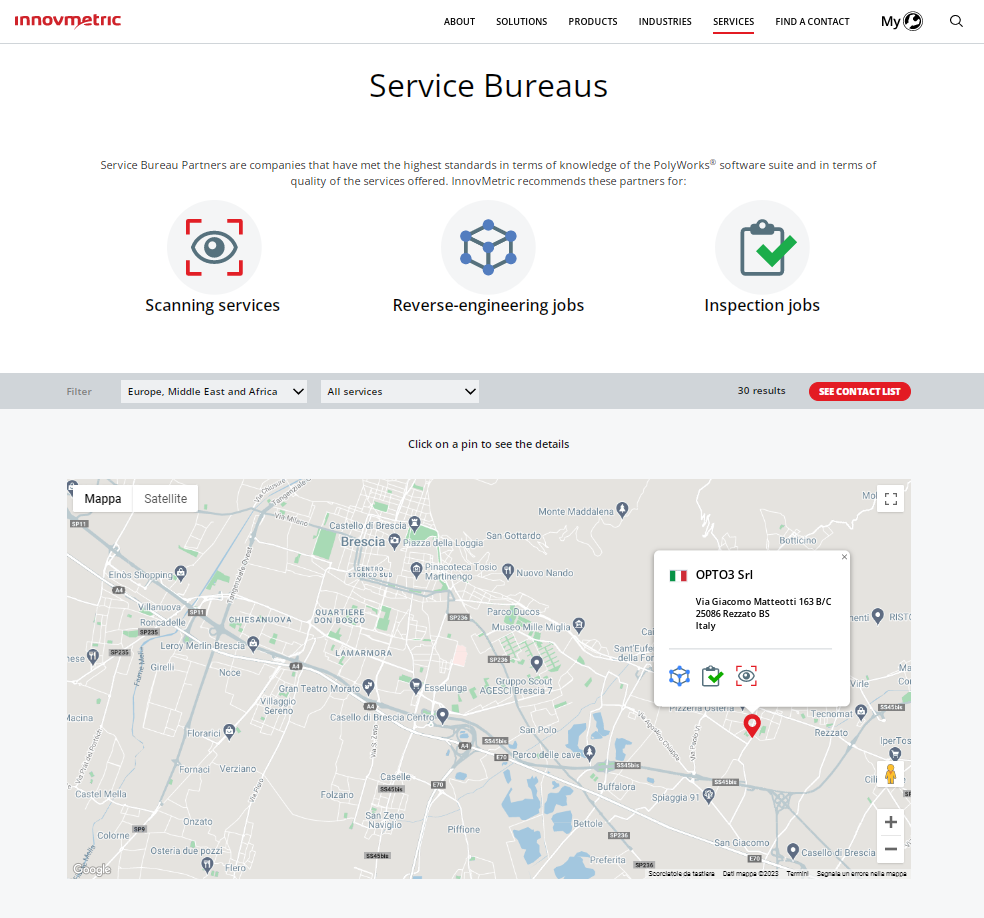Zoom out on the map

[x=890, y=849]
